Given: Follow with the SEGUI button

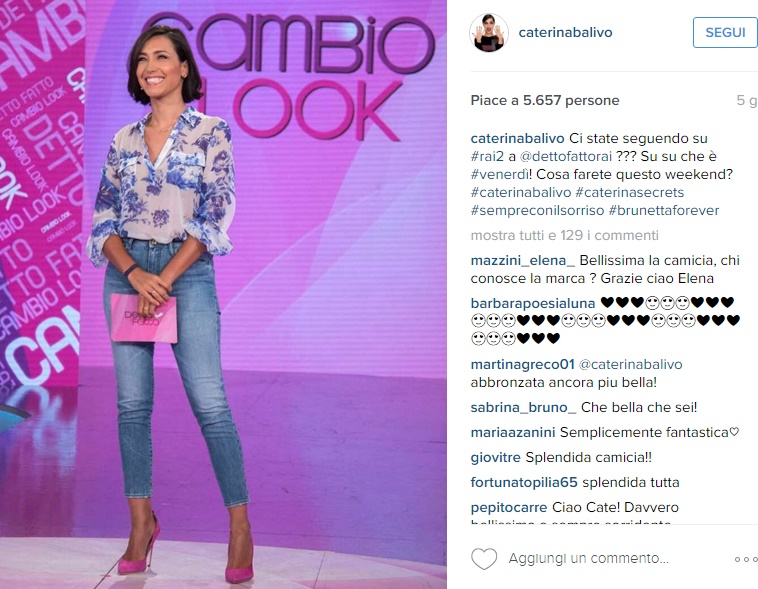Looking at the screenshot, I should coord(725,32).
